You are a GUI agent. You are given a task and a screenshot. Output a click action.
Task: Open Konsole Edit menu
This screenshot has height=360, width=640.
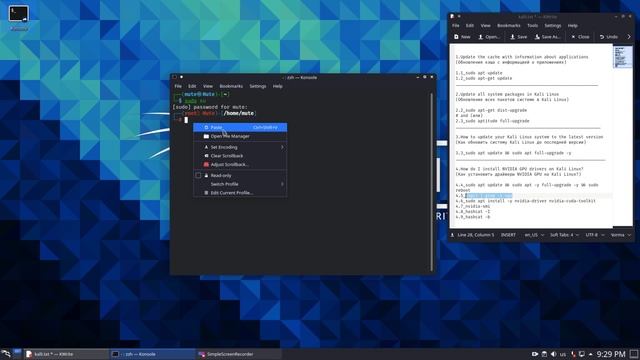click(x=192, y=86)
